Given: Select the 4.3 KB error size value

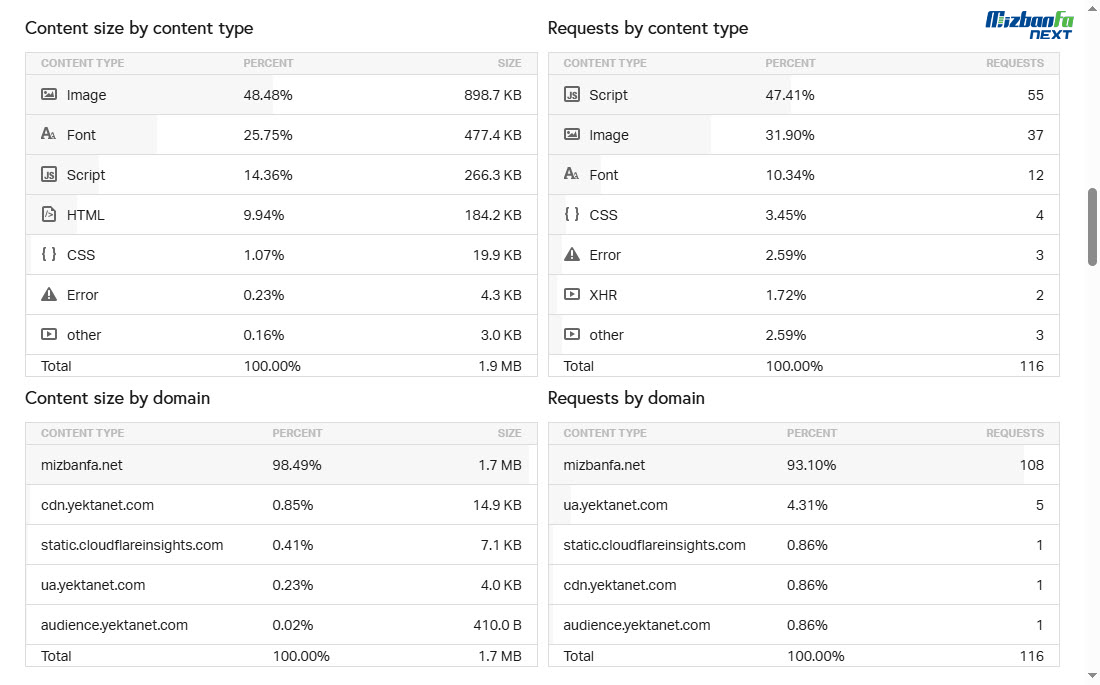Looking at the screenshot, I should [501, 295].
